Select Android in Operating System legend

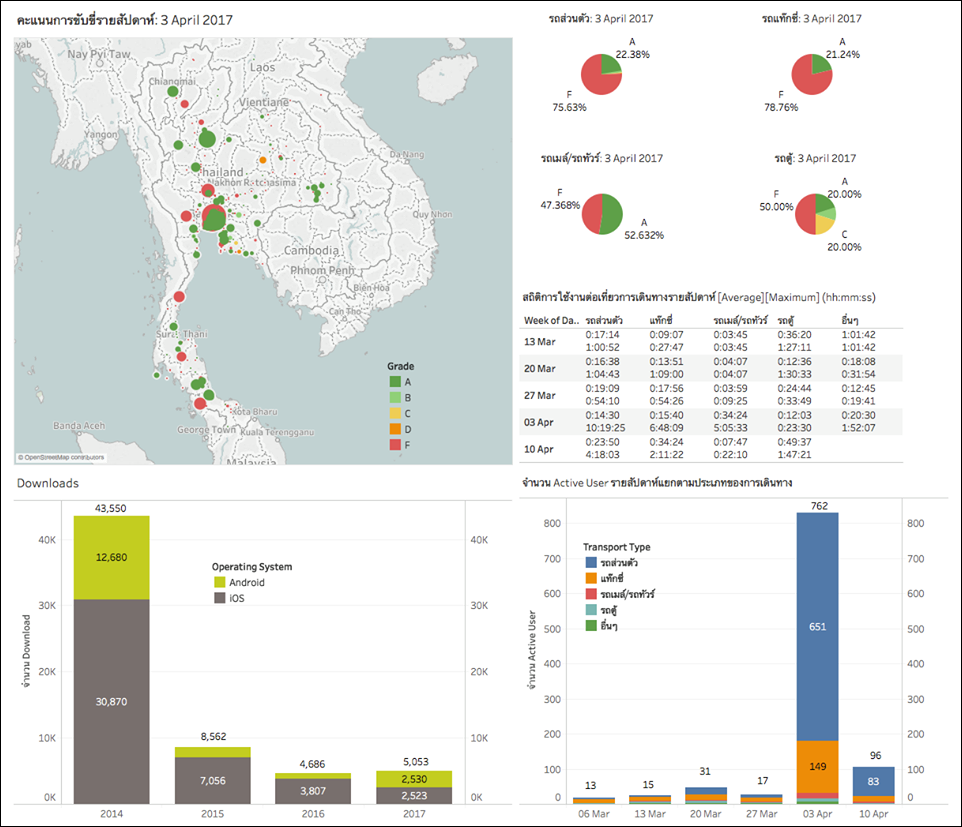tap(220, 582)
